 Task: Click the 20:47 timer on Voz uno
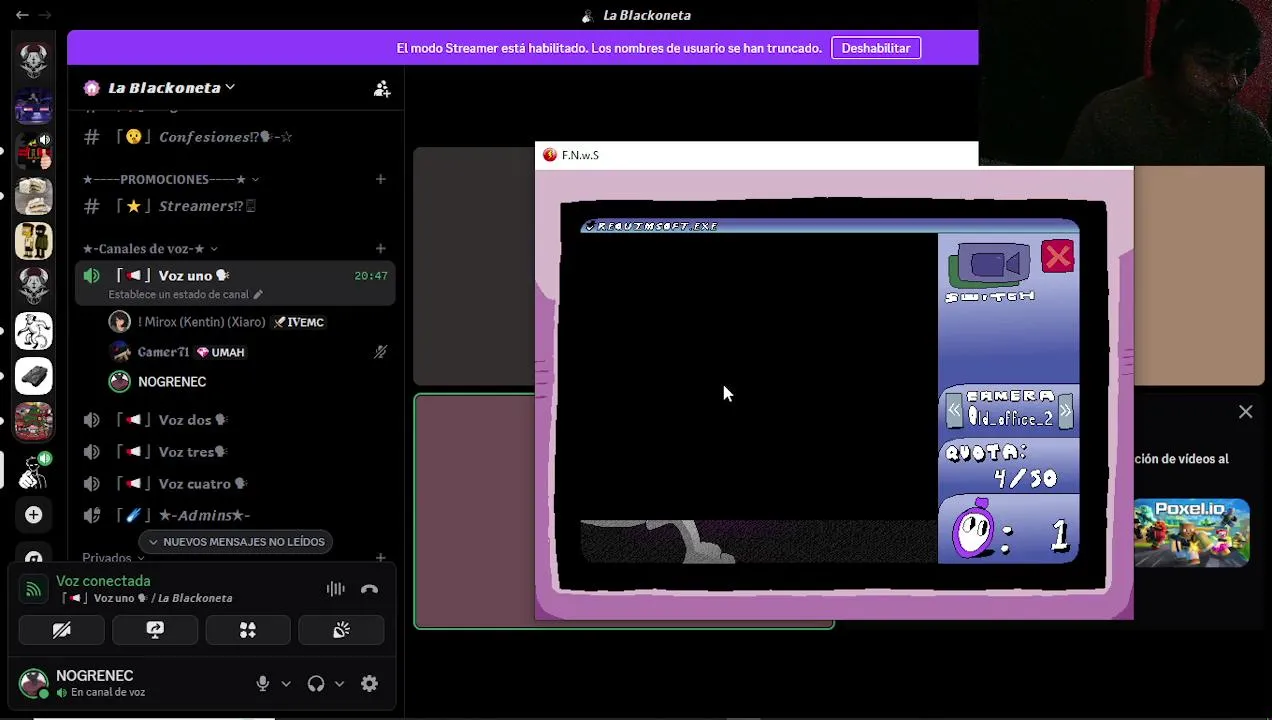(x=371, y=276)
